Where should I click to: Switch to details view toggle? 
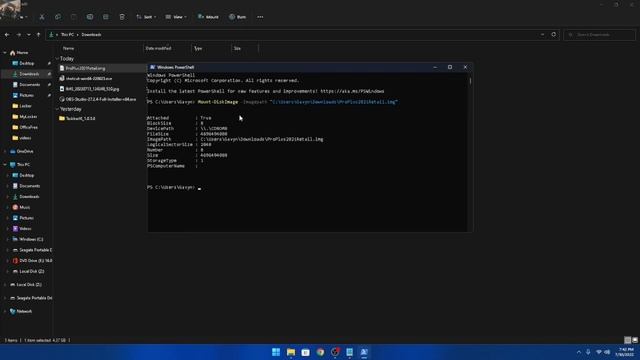[628, 340]
